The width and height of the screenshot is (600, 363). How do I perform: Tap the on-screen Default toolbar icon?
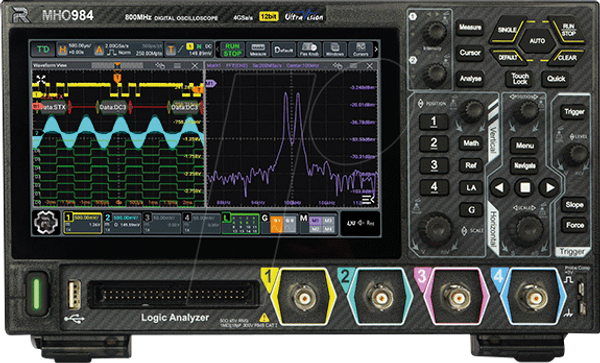tap(284, 50)
